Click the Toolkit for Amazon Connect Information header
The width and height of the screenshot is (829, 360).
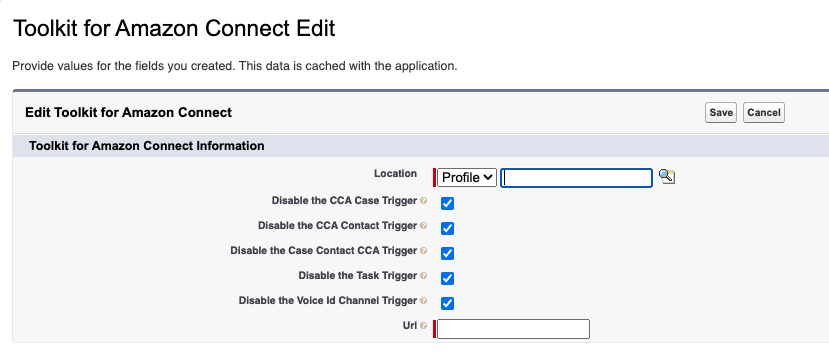pos(146,145)
